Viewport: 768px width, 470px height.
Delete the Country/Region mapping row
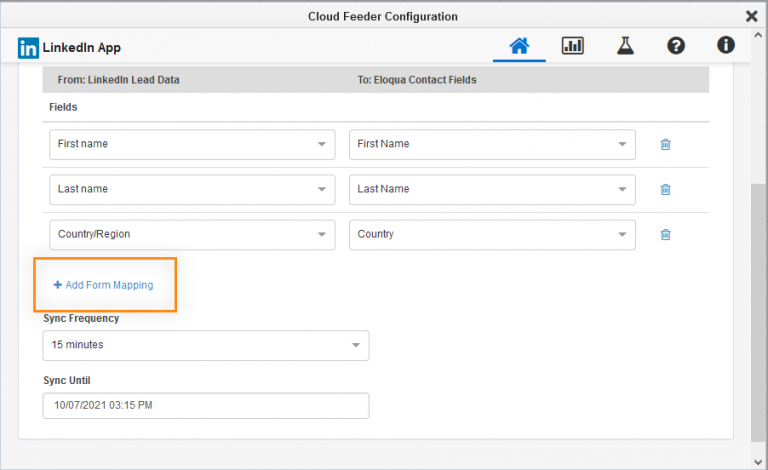tap(666, 235)
